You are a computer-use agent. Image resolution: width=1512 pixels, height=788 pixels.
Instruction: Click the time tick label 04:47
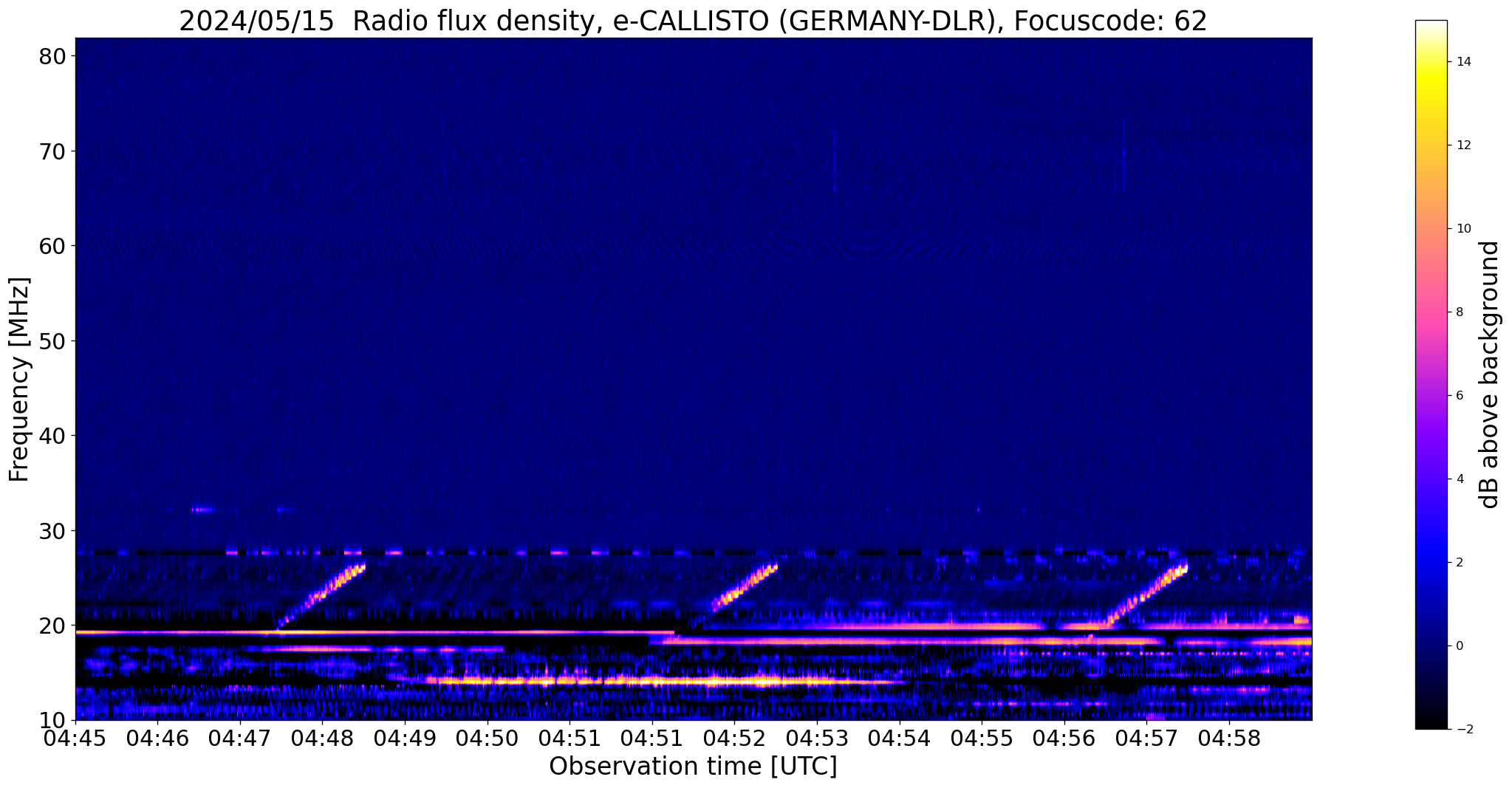pos(241,739)
